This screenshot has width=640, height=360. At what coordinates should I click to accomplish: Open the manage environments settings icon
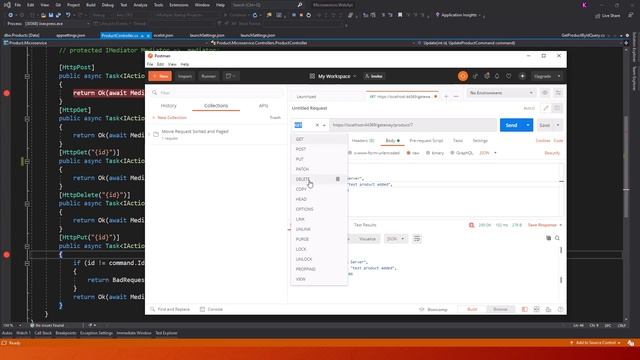(558, 93)
